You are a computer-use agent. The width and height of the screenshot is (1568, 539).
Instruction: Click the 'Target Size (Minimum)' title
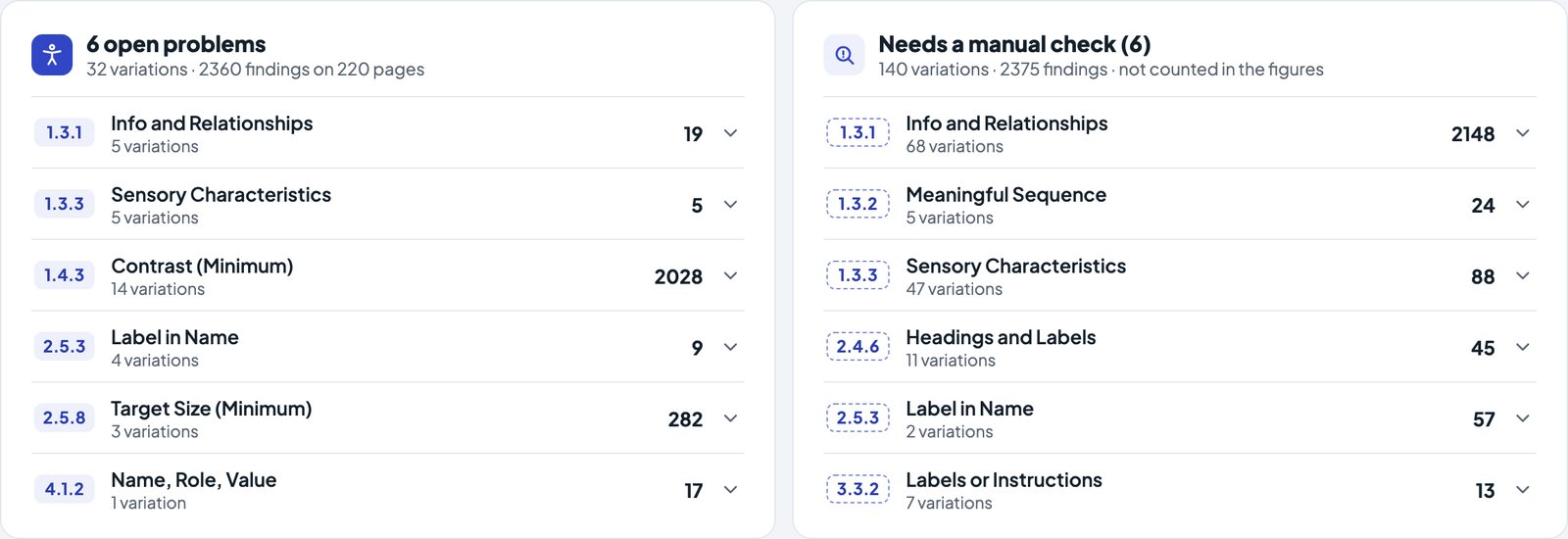(211, 409)
